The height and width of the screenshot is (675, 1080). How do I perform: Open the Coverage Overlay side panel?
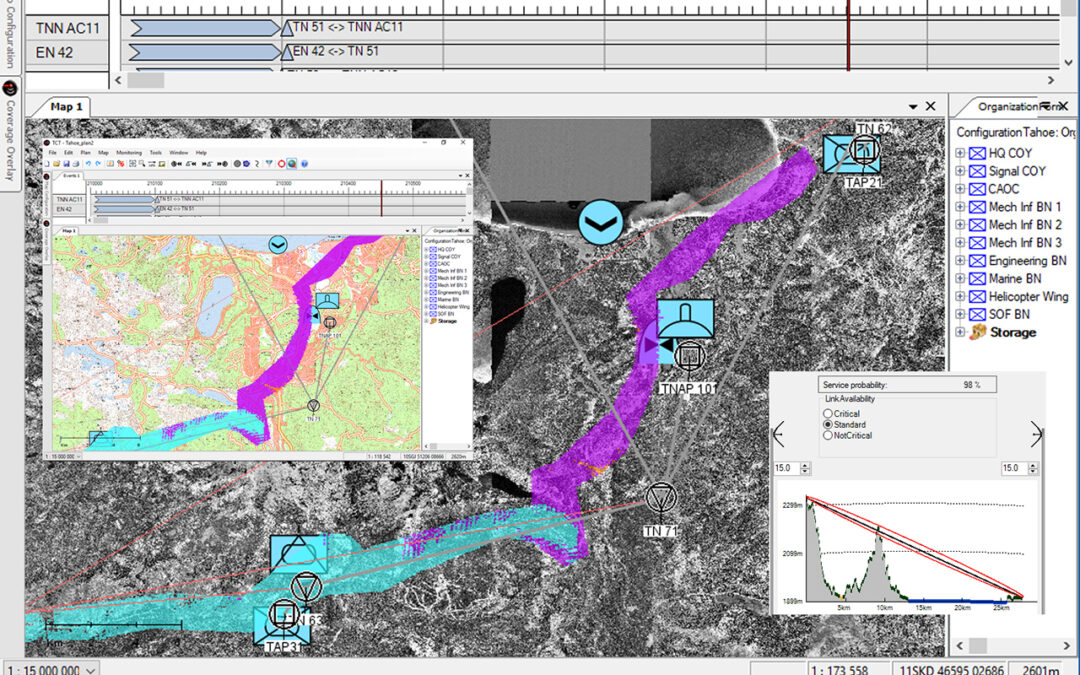pos(10,133)
